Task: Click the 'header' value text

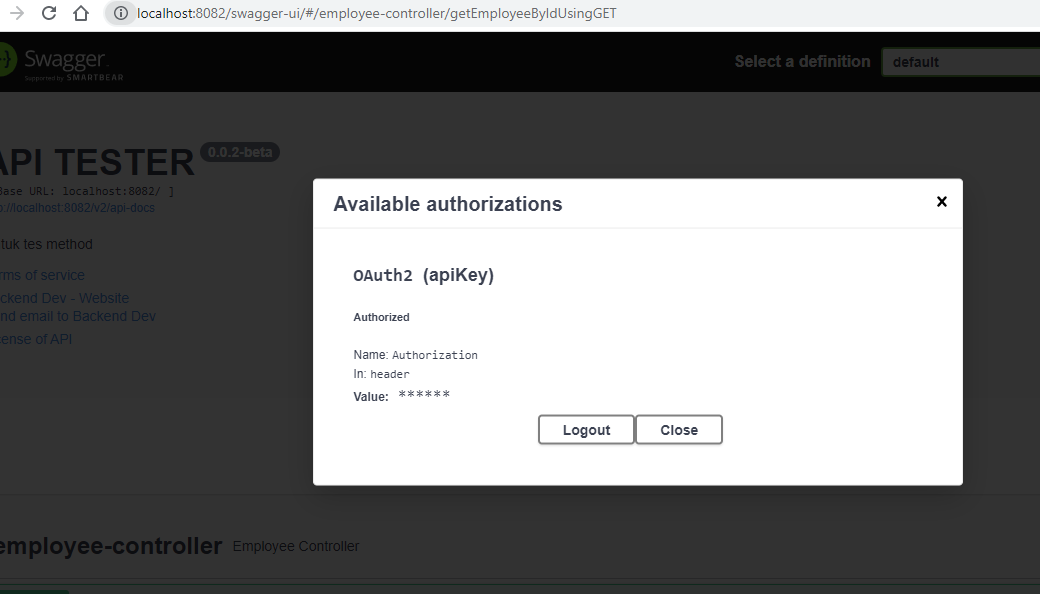Action: click(x=389, y=375)
